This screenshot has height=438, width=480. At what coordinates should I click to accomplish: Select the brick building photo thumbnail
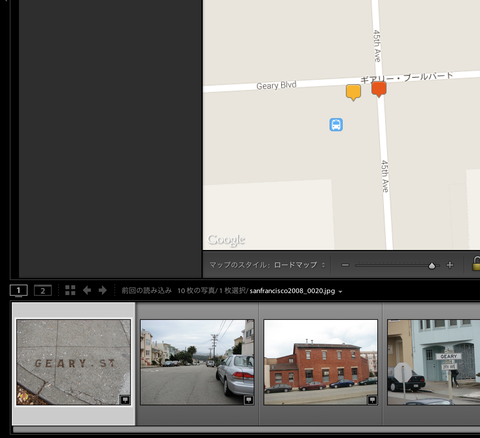click(321, 362)
